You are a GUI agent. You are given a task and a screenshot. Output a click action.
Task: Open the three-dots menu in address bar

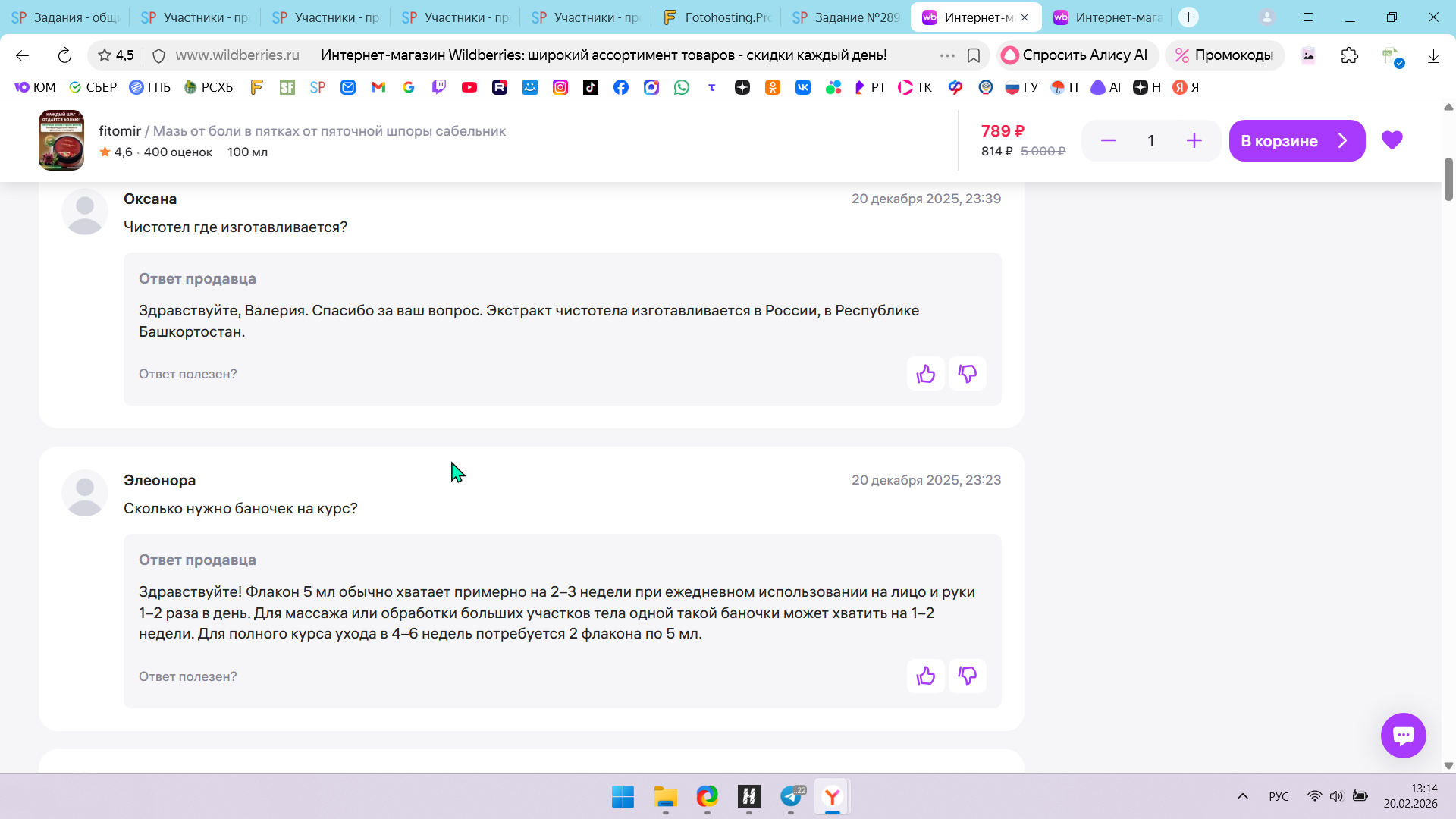point(947,55)
